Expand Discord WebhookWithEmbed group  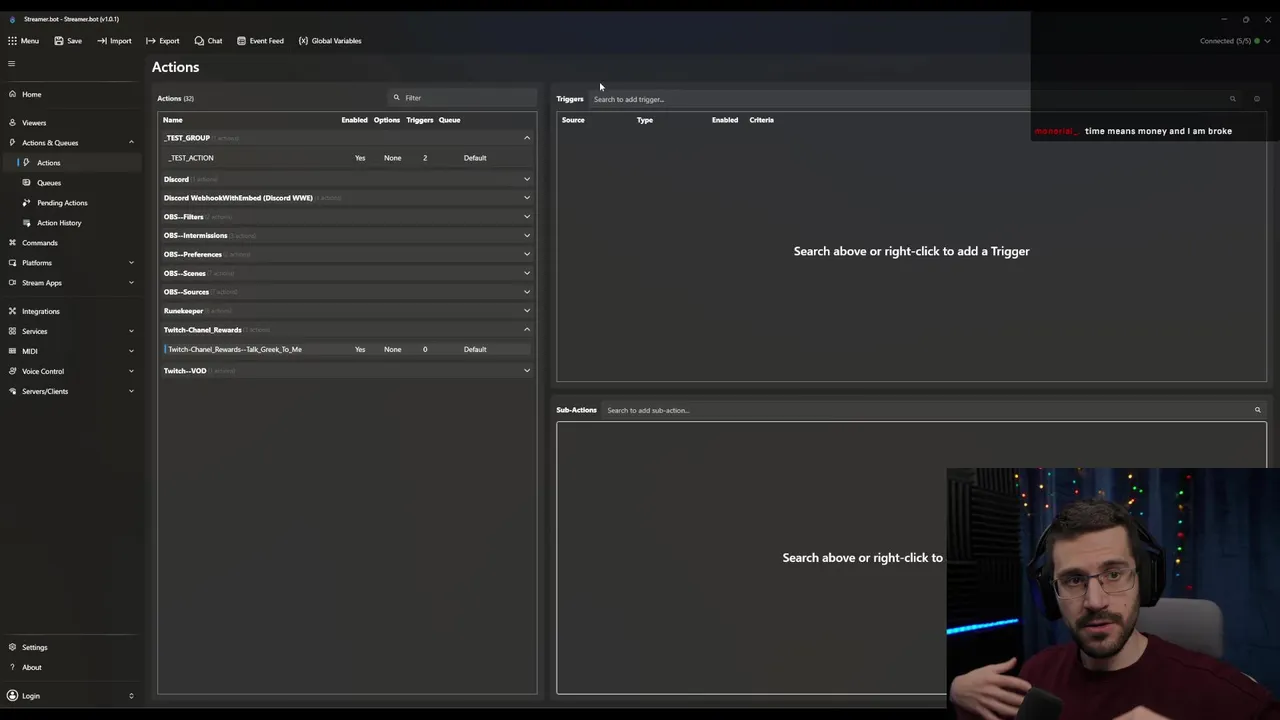pos(527,198)
